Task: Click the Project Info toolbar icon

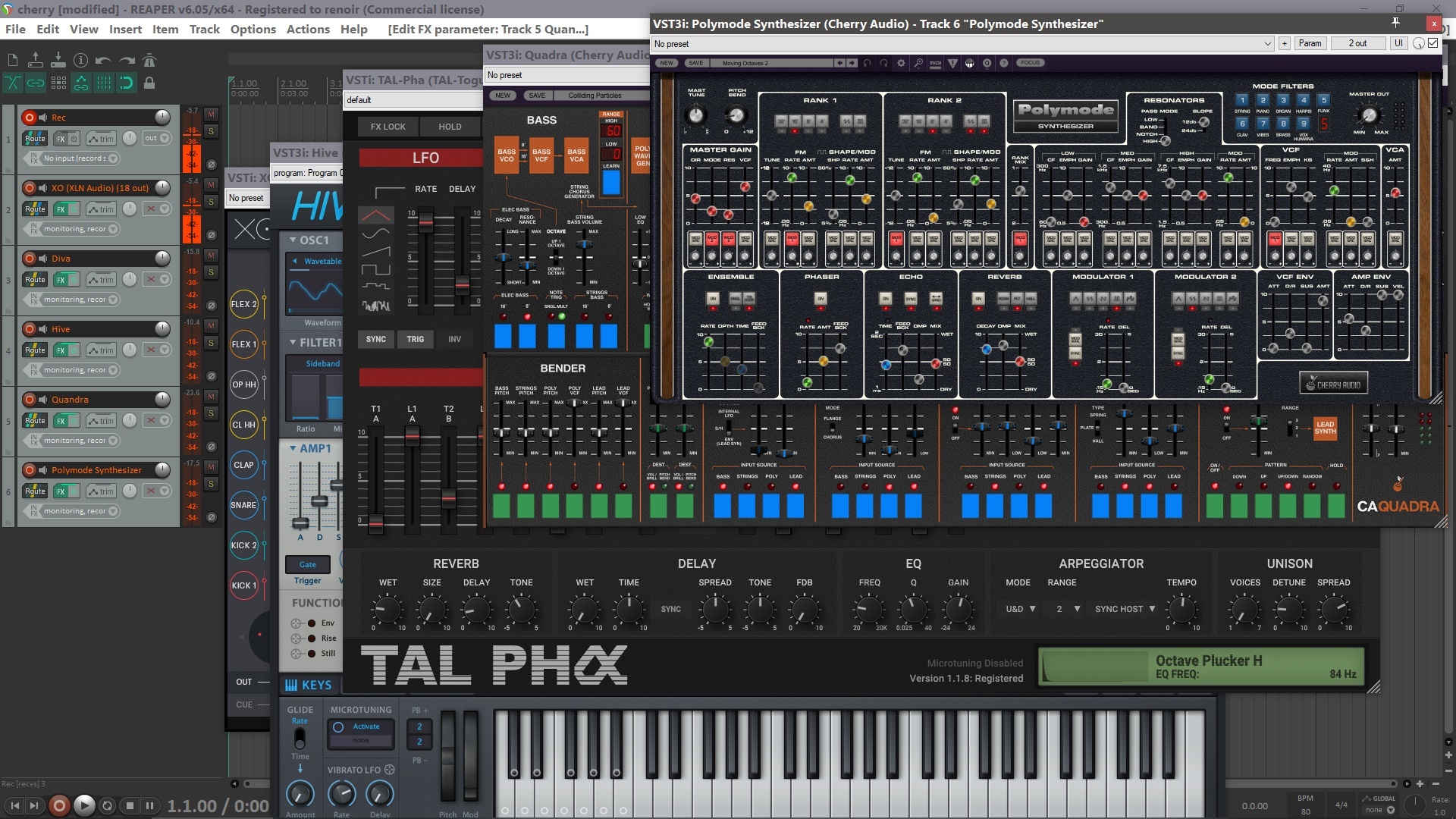Action: coord(80,60)
